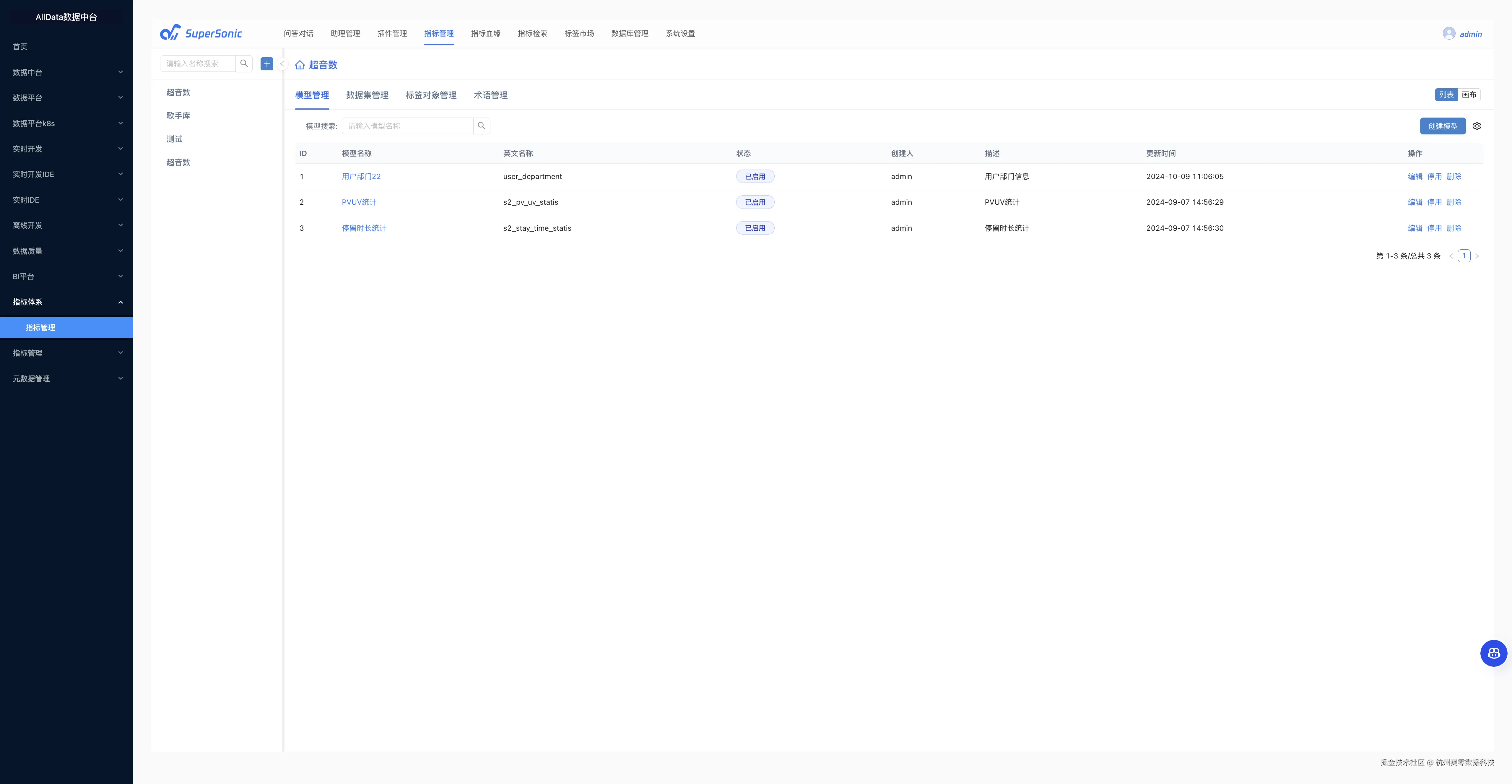Viewport: 1512px width, 784px height.
Task: Click the 请输入模型名称 search field
Action: point(407,126)
